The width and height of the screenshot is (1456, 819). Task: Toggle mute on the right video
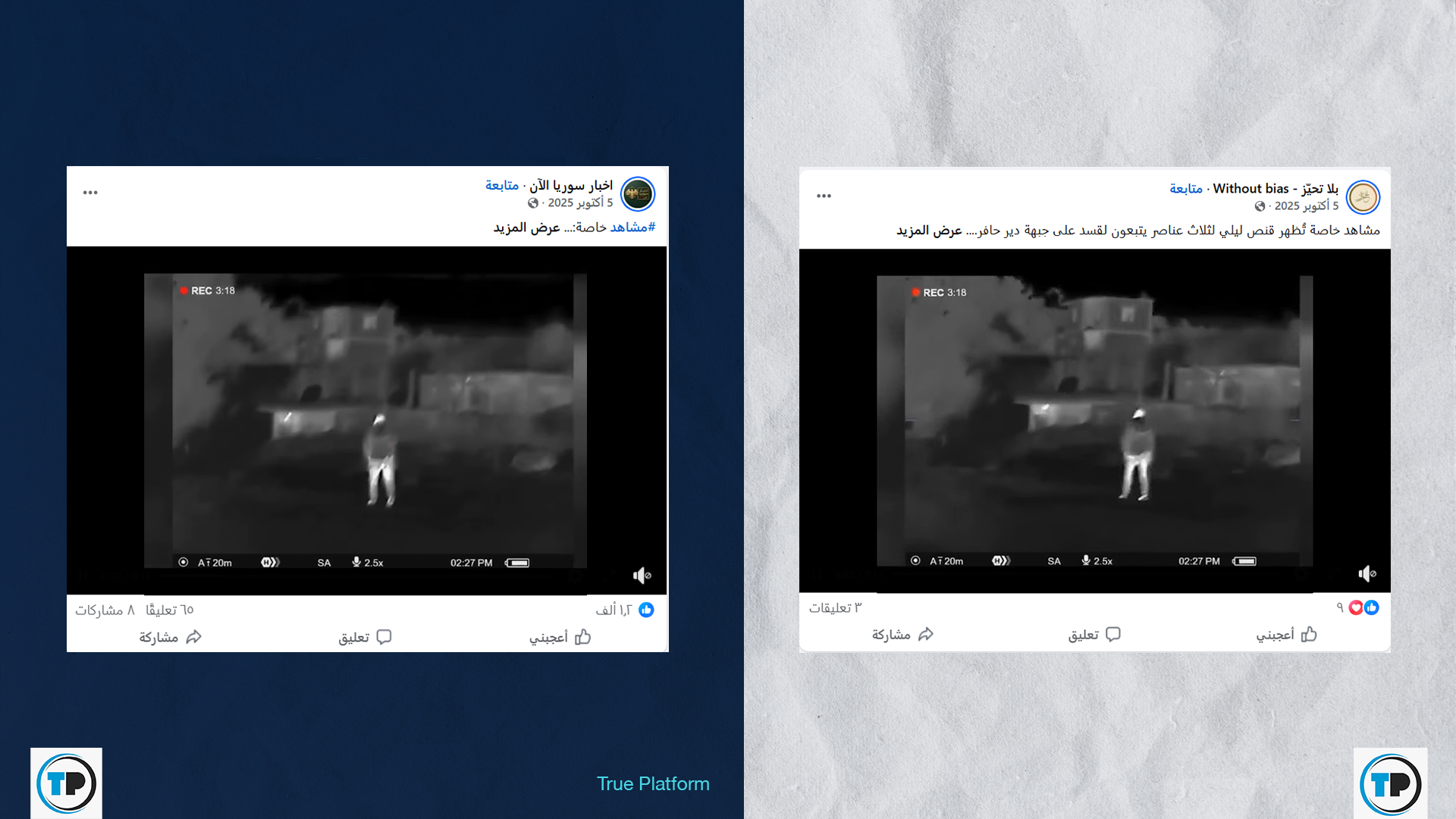coord(1367,574)
